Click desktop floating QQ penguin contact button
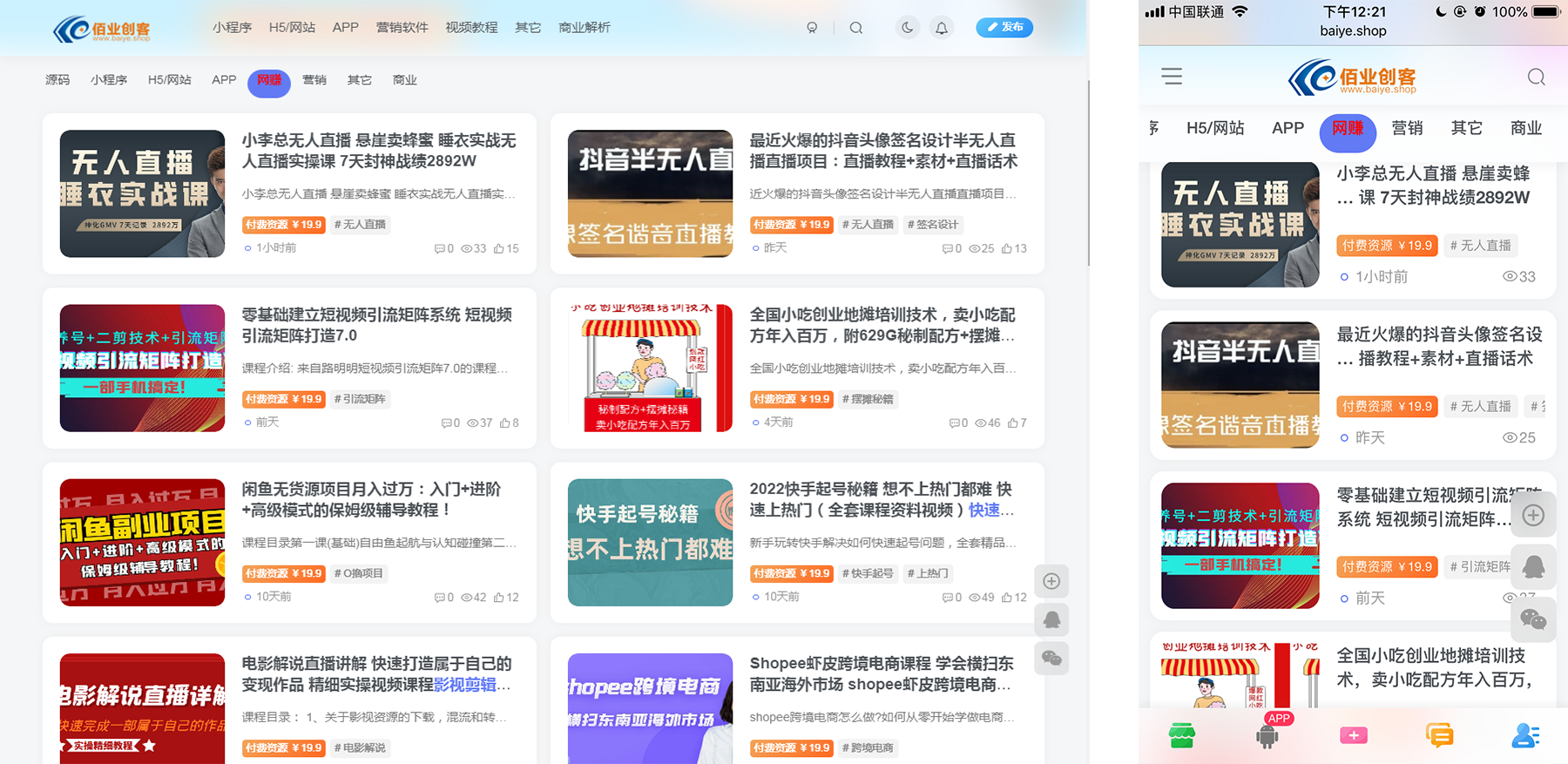Viewport: 1568px width, 764px height. pos(1051,619)
